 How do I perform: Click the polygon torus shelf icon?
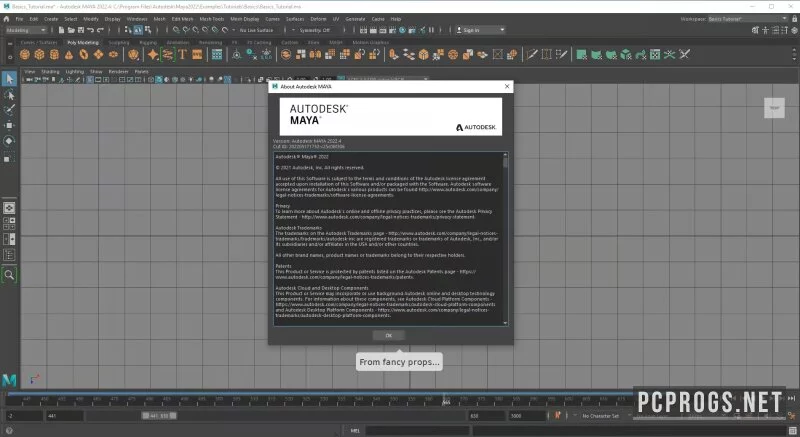(84, 54)
